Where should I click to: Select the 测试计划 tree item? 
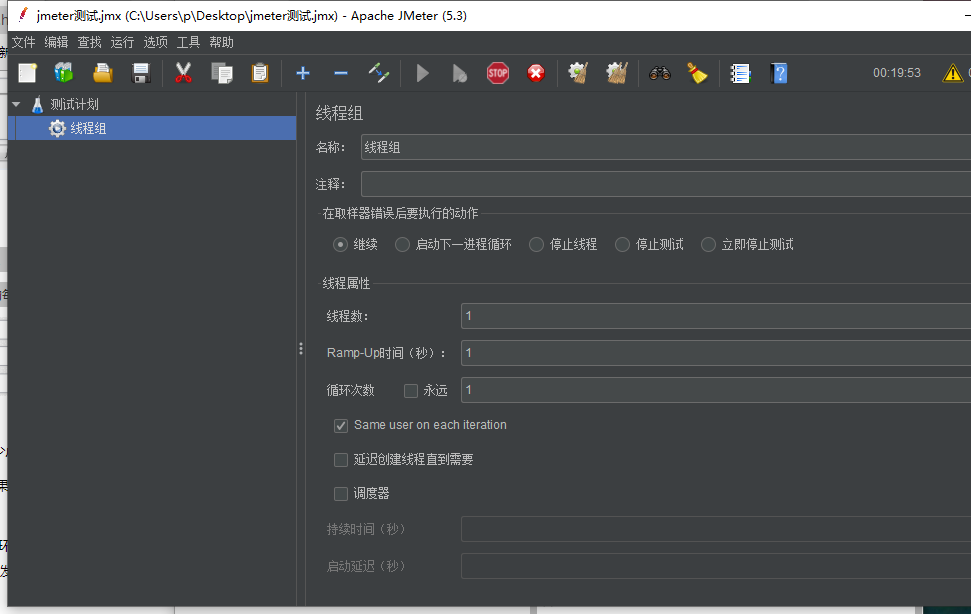(x=74, y=105)
